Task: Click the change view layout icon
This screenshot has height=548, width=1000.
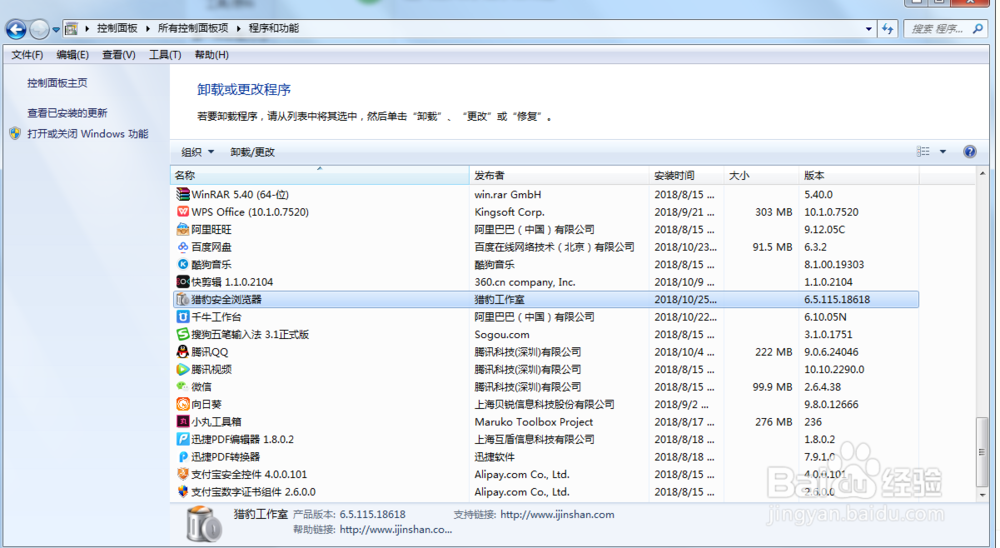Action: [923, 151]
